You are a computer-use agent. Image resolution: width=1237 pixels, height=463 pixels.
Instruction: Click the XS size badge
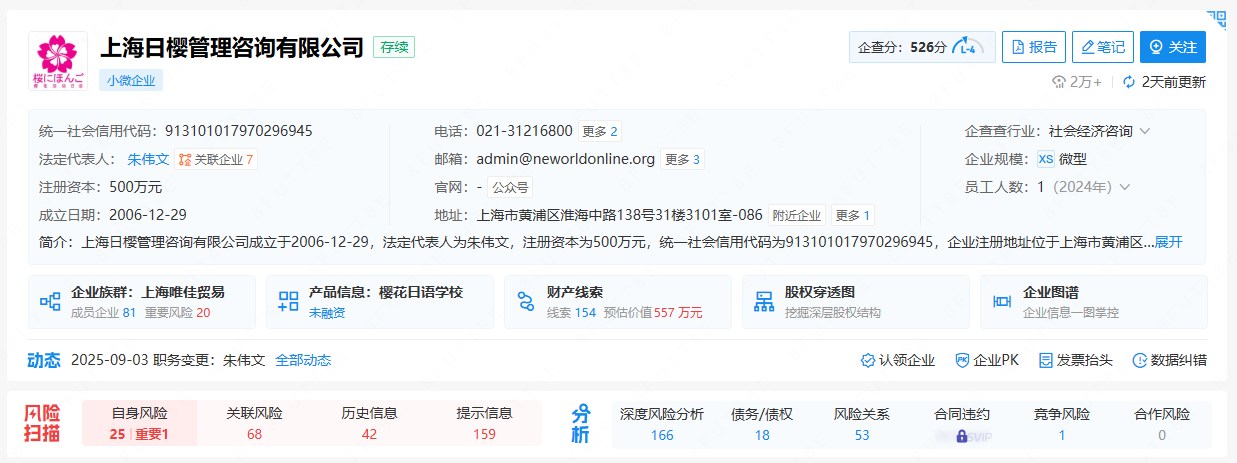(1045, 159)
